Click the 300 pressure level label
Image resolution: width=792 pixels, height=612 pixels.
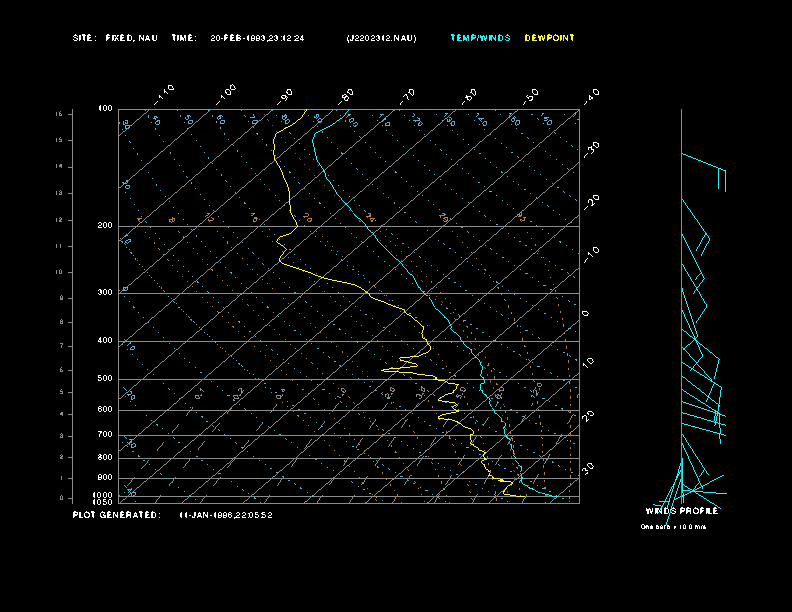tap(105, 293)
